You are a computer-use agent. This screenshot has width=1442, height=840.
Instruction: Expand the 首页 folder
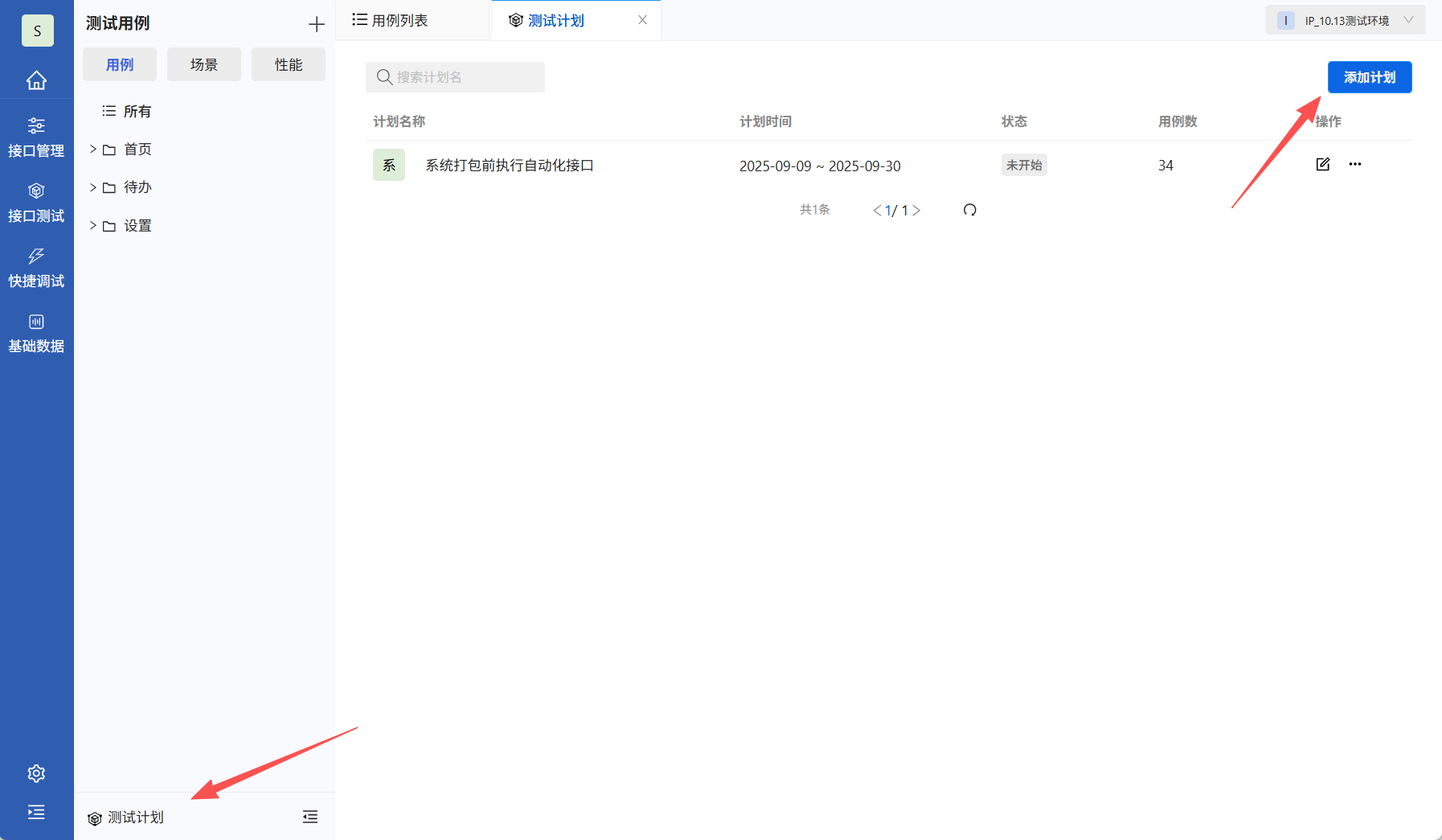93,149
